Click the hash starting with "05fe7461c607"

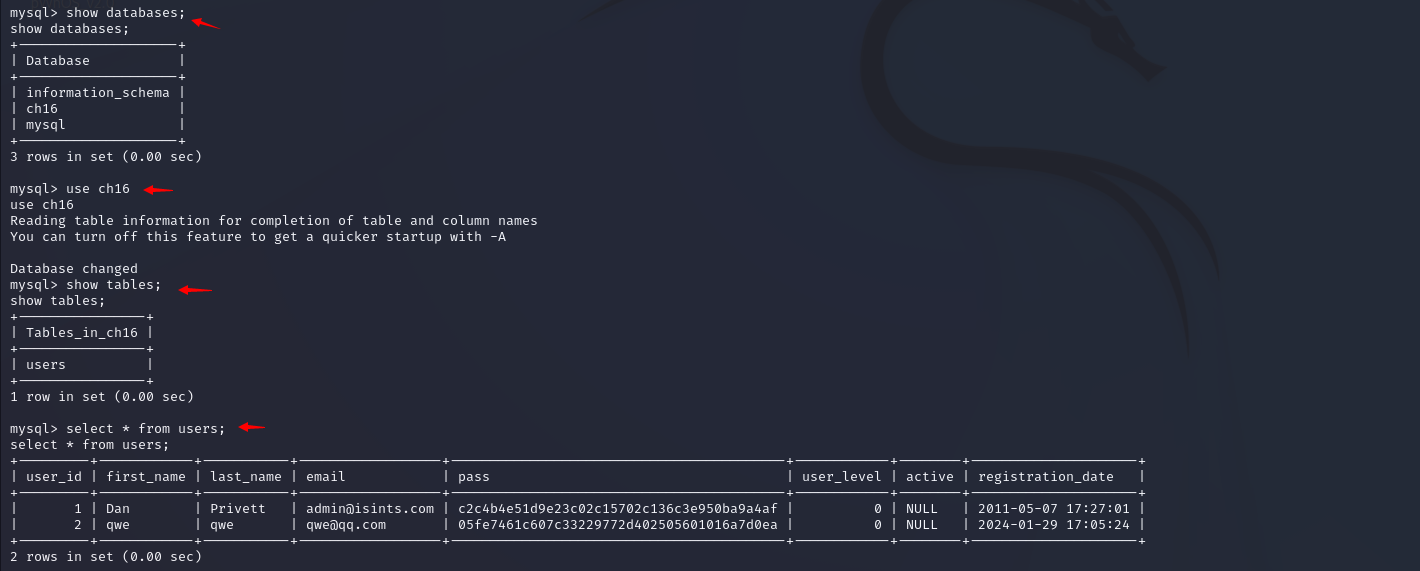click(618, 524)
